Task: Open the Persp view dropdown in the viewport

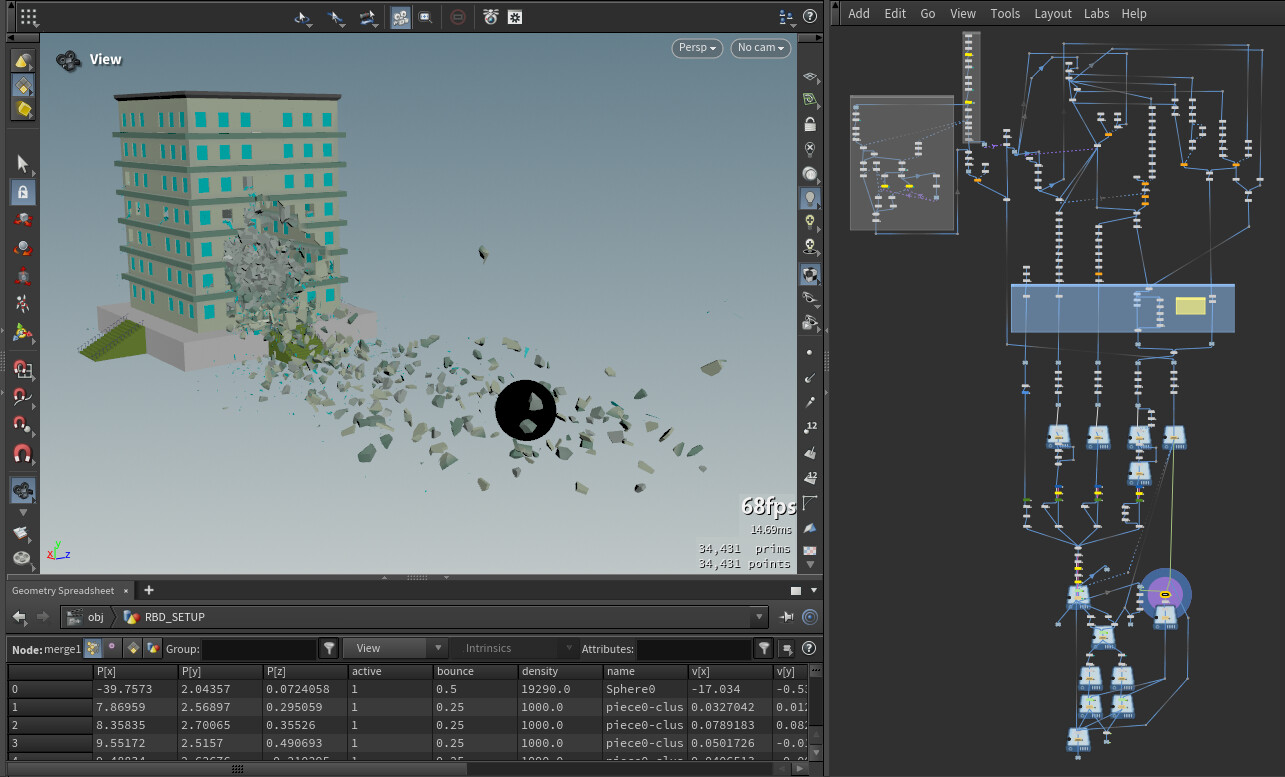Action: click(696, 48)
